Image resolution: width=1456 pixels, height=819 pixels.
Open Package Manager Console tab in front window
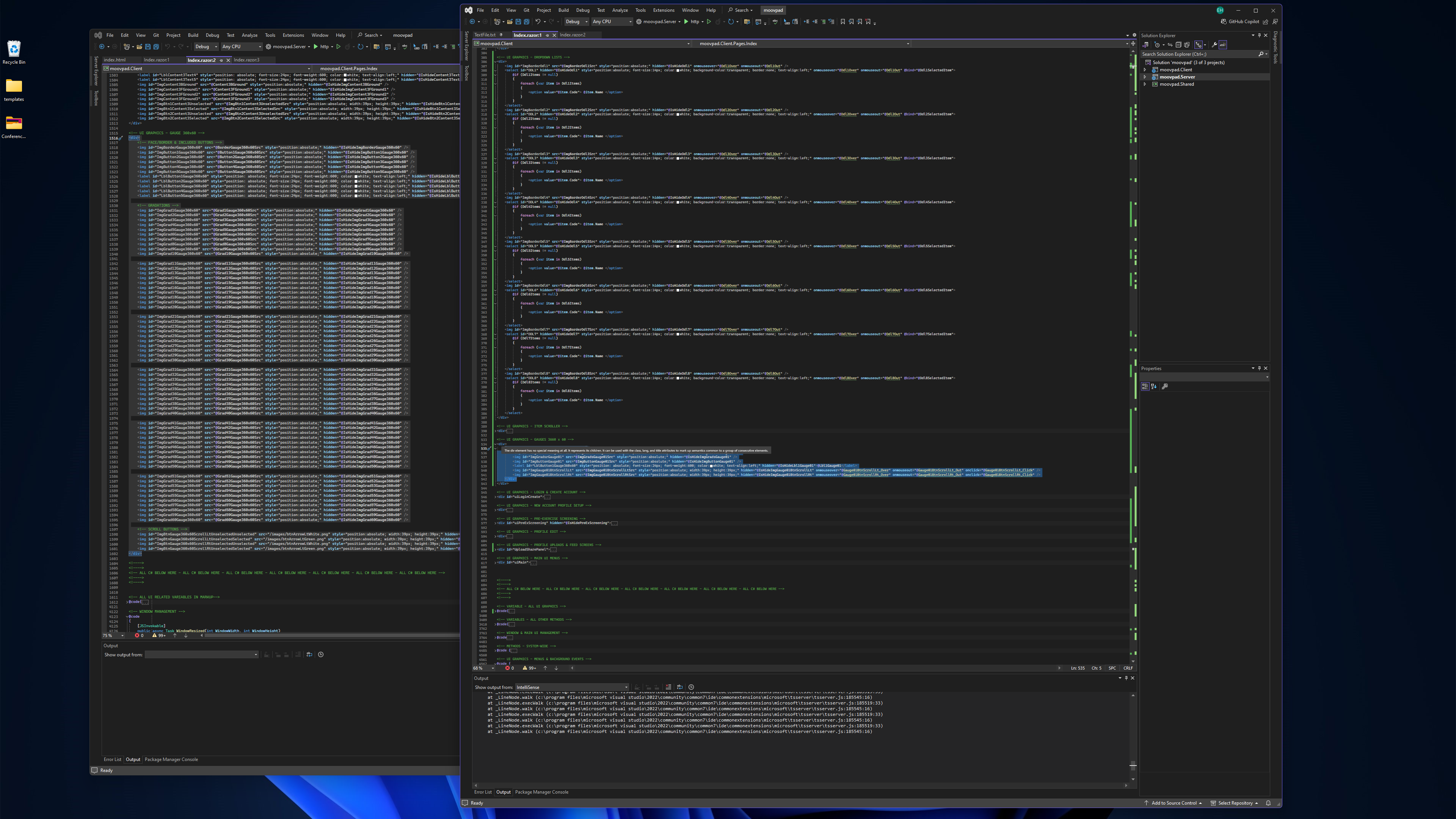541,792
